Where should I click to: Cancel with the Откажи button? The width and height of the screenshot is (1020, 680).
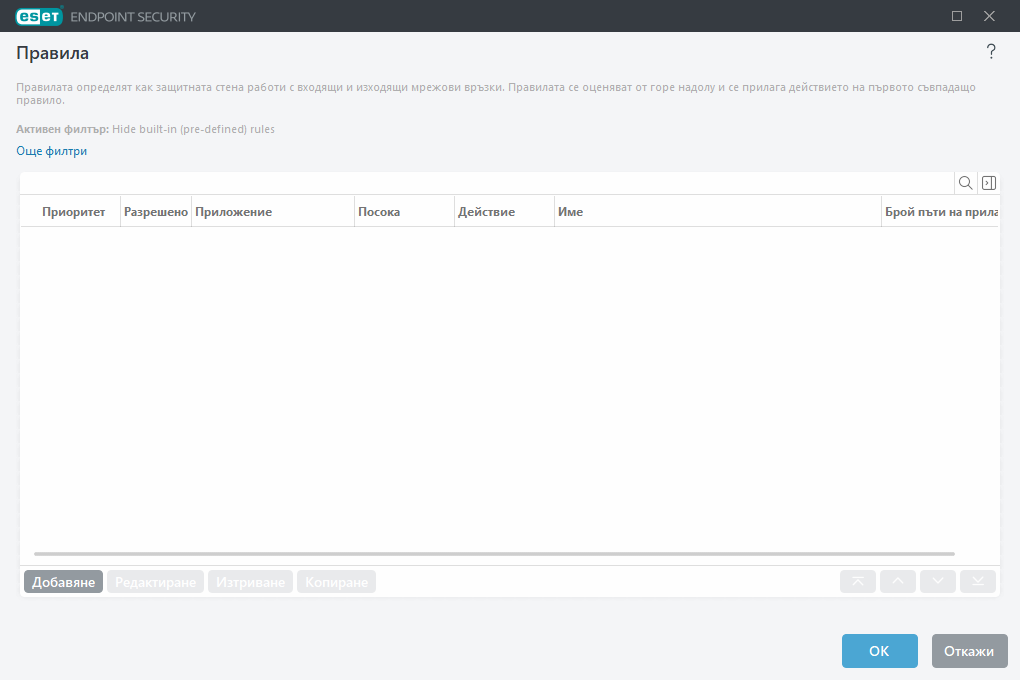point(968,651)
